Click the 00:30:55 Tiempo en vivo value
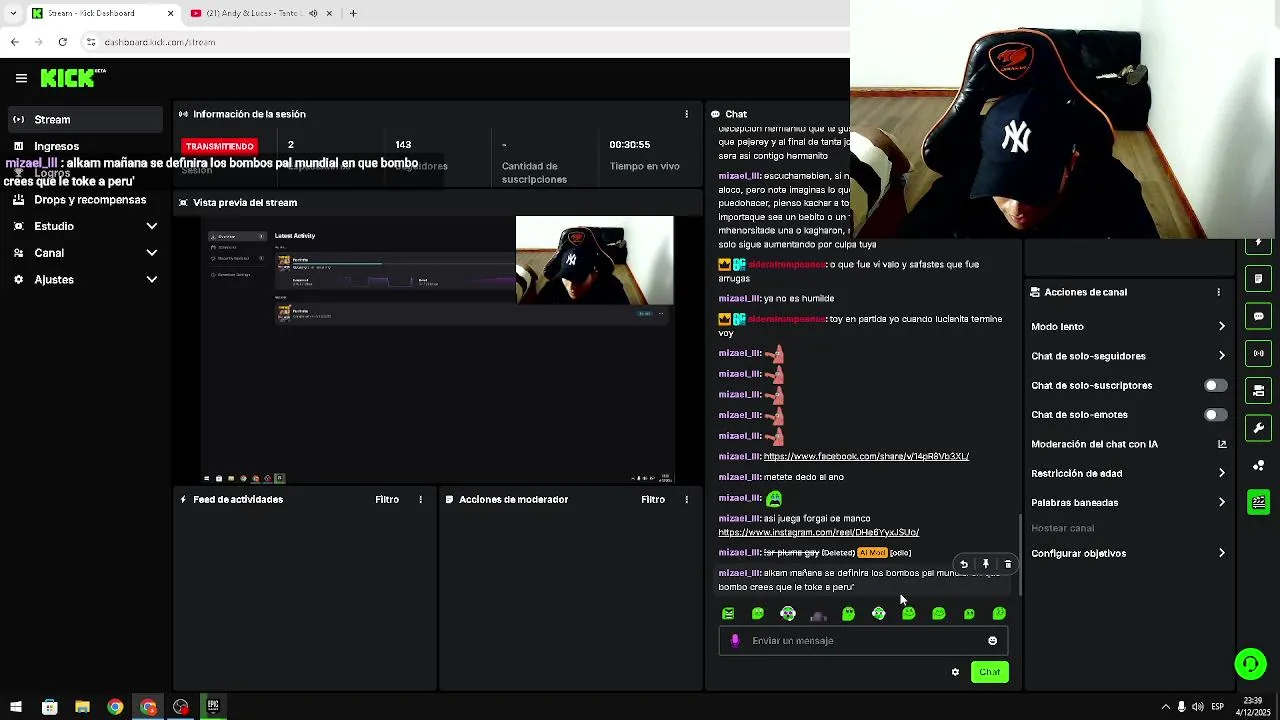This screenshot has height=720, width=1280. coord(630,145)
